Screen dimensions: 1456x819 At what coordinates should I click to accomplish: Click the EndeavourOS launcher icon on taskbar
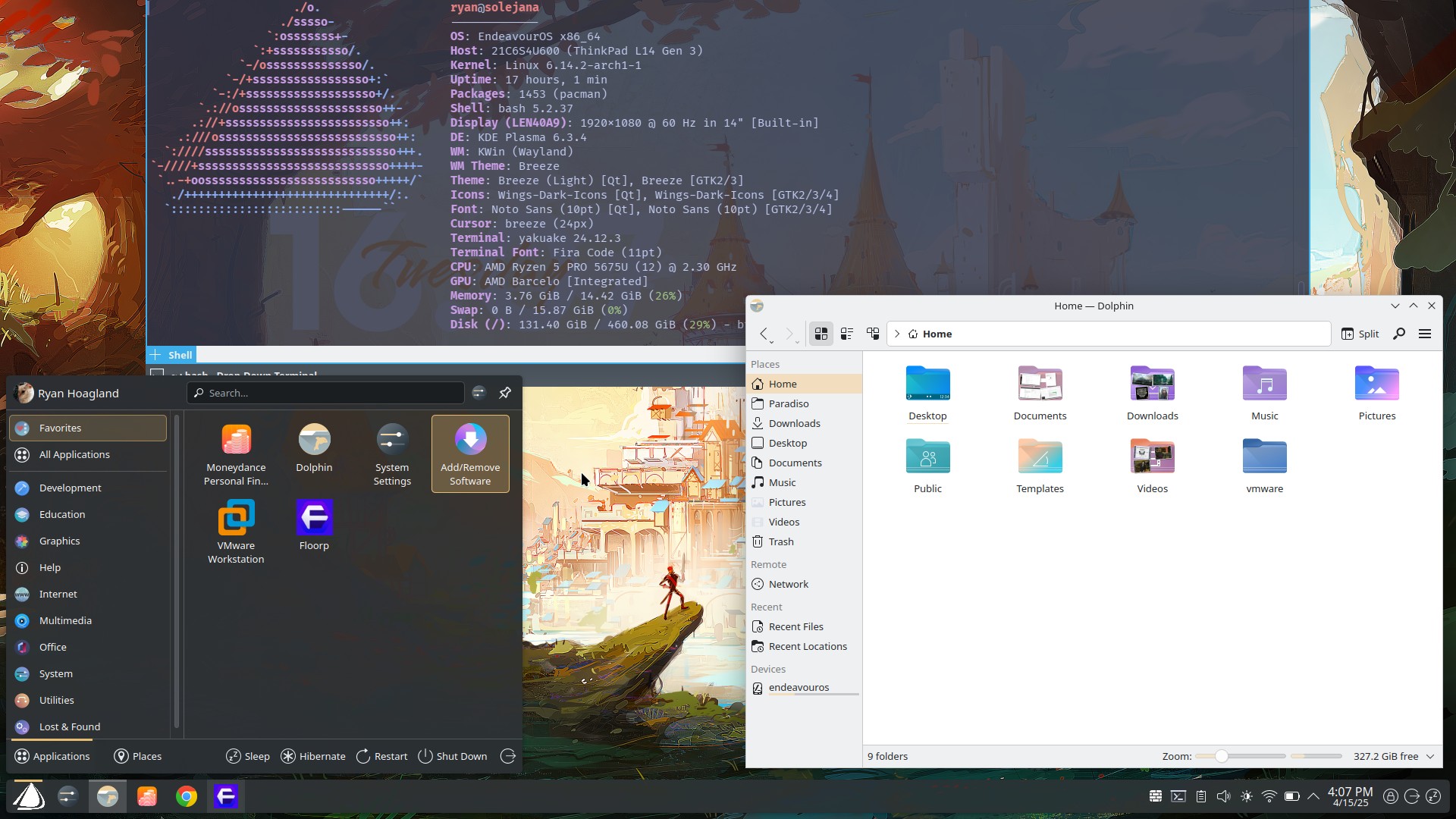click(29, 796)
